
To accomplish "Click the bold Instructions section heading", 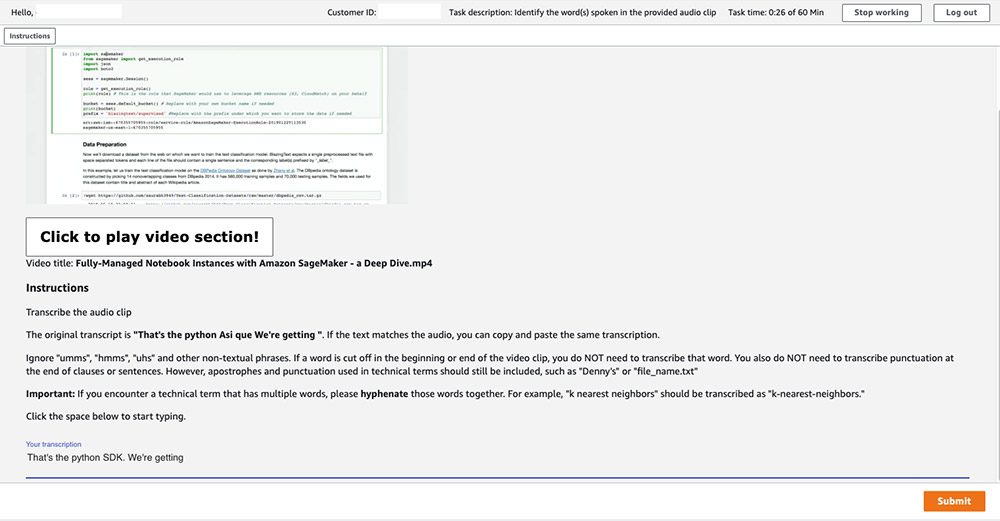I will (57, 288).
